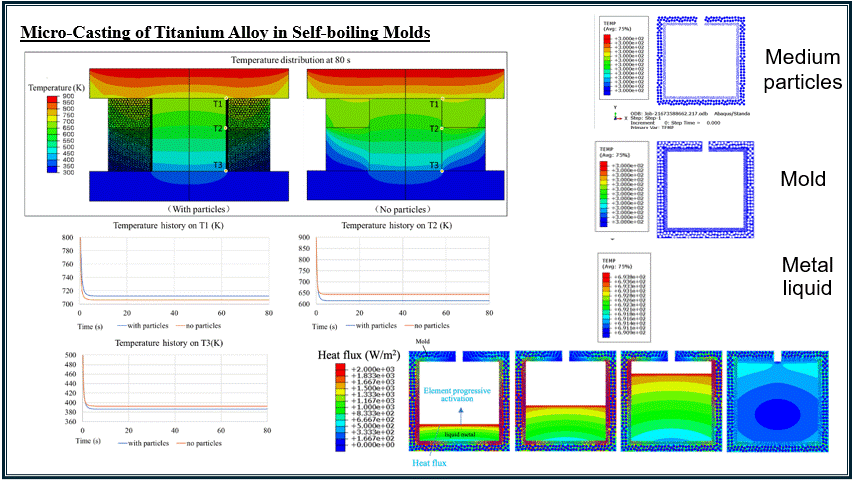Click the T2 marker in No particles plot

(x=434, y=129)
